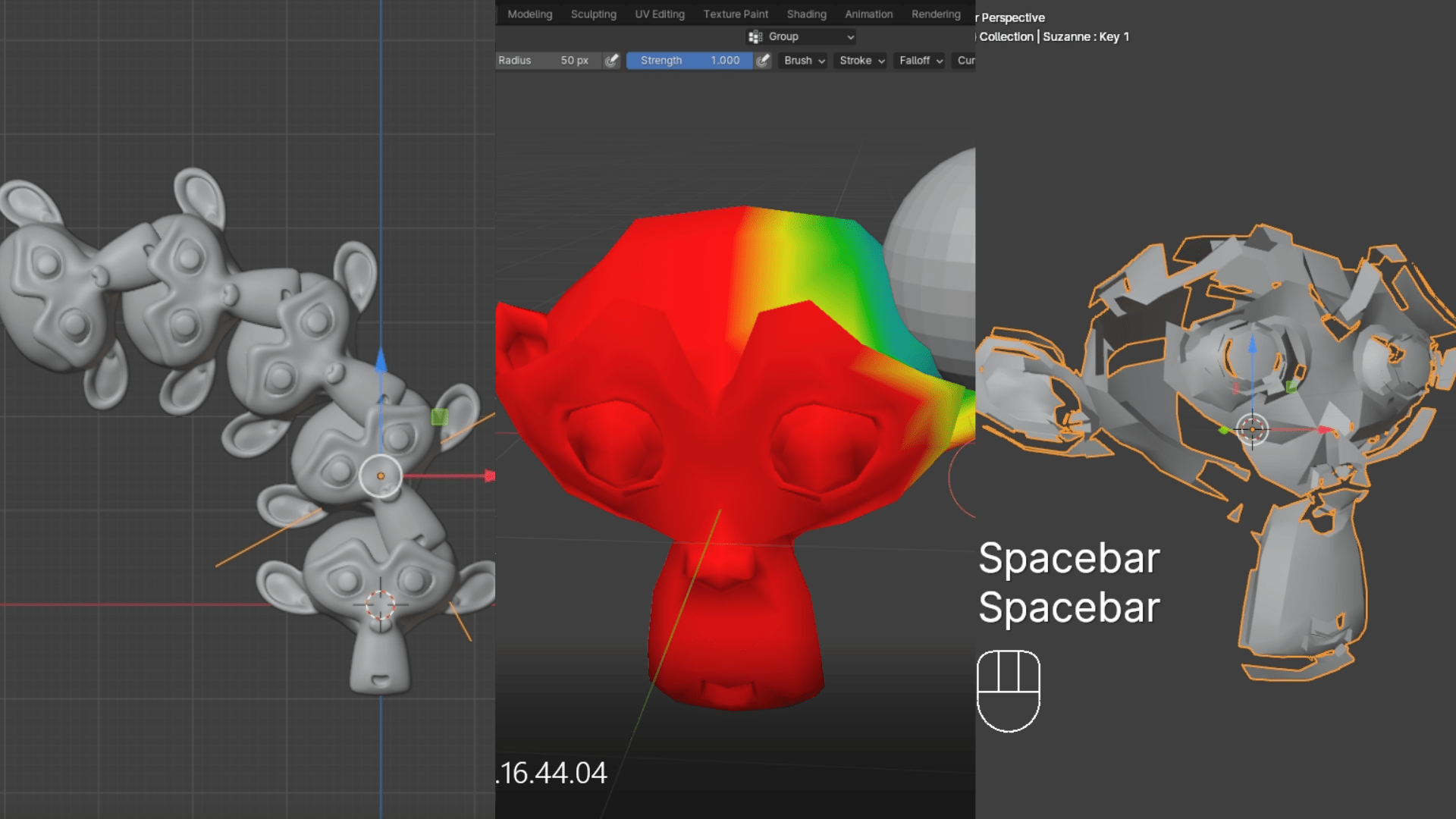Toggle pressure sensitivity for Radius
Image resolution: width=1456 pixels, height=819 pixels.
(612, 61)
